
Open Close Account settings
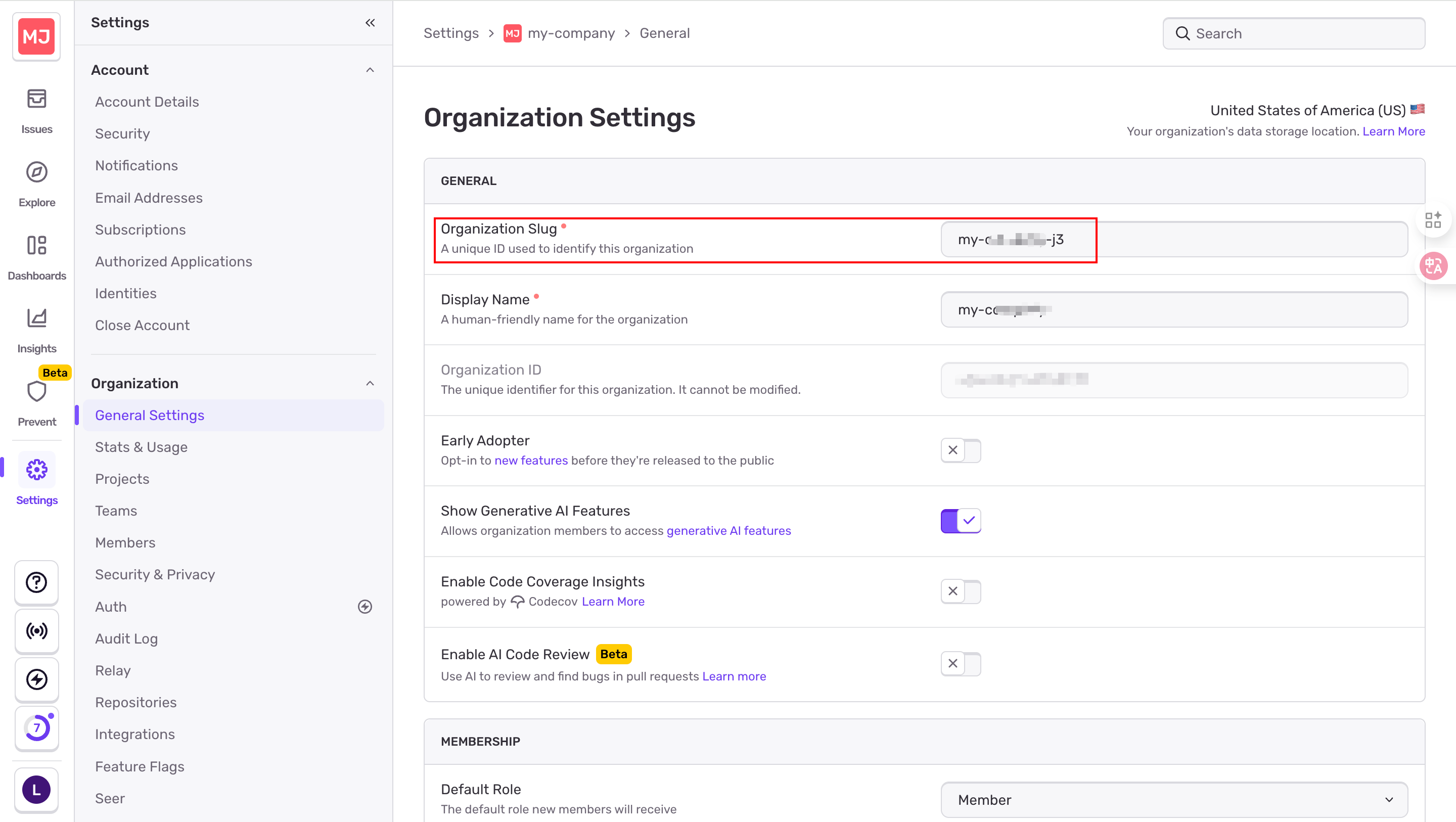(143, 325)
